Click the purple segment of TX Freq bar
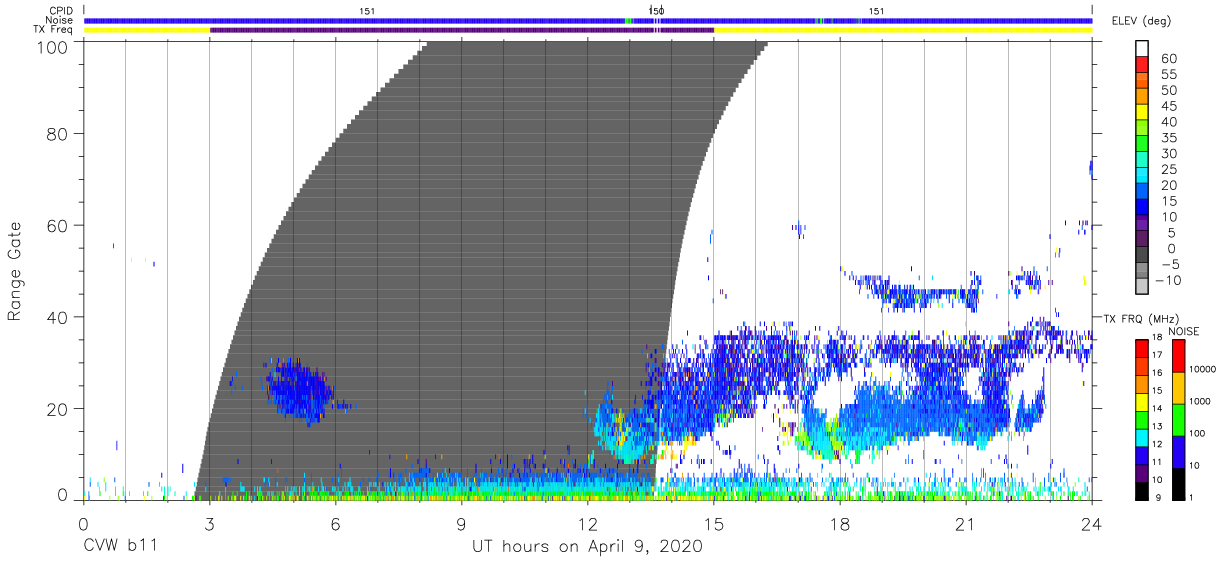This screenshot has height=567, width=1228. 462,30
